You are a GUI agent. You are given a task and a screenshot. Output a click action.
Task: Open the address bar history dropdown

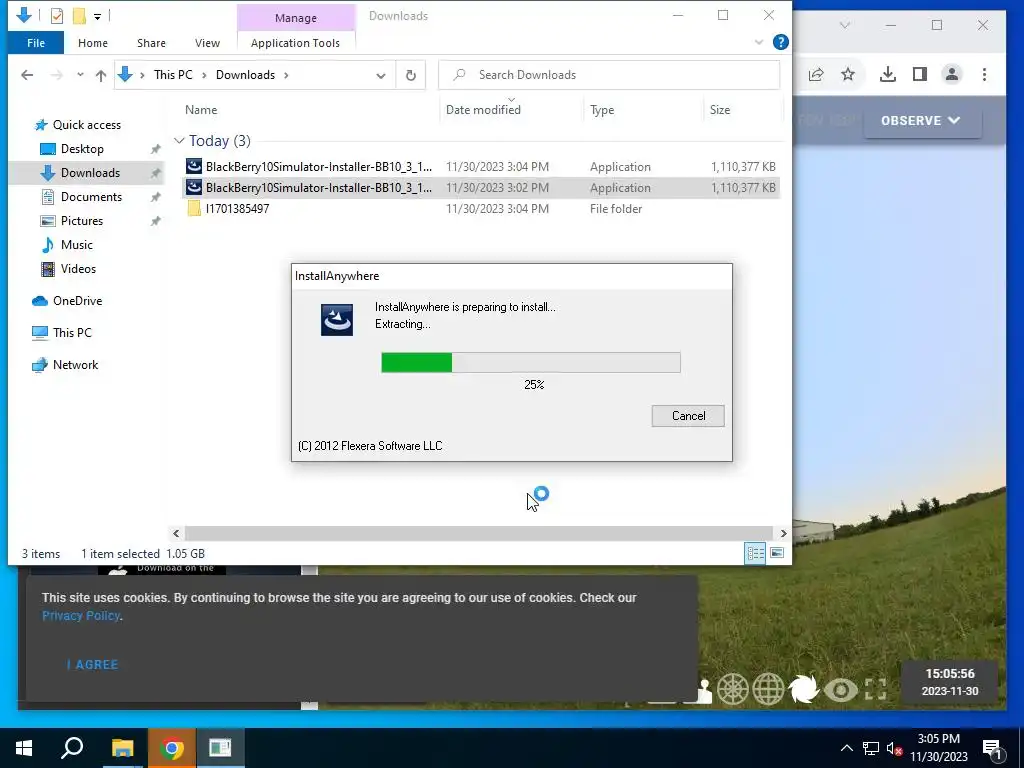[x=381, y=76]
